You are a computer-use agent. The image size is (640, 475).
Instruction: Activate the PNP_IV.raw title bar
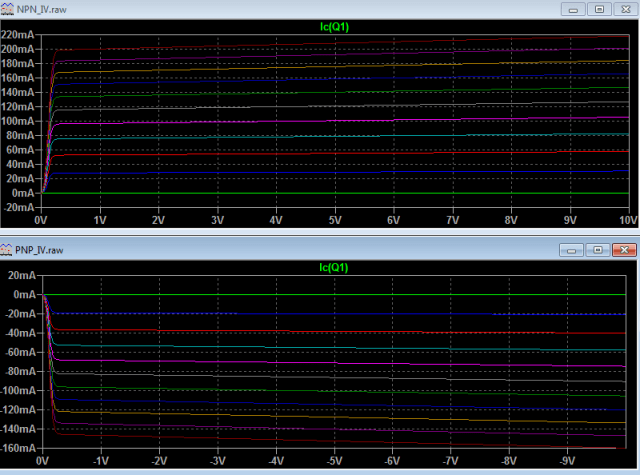pos(300,248)
